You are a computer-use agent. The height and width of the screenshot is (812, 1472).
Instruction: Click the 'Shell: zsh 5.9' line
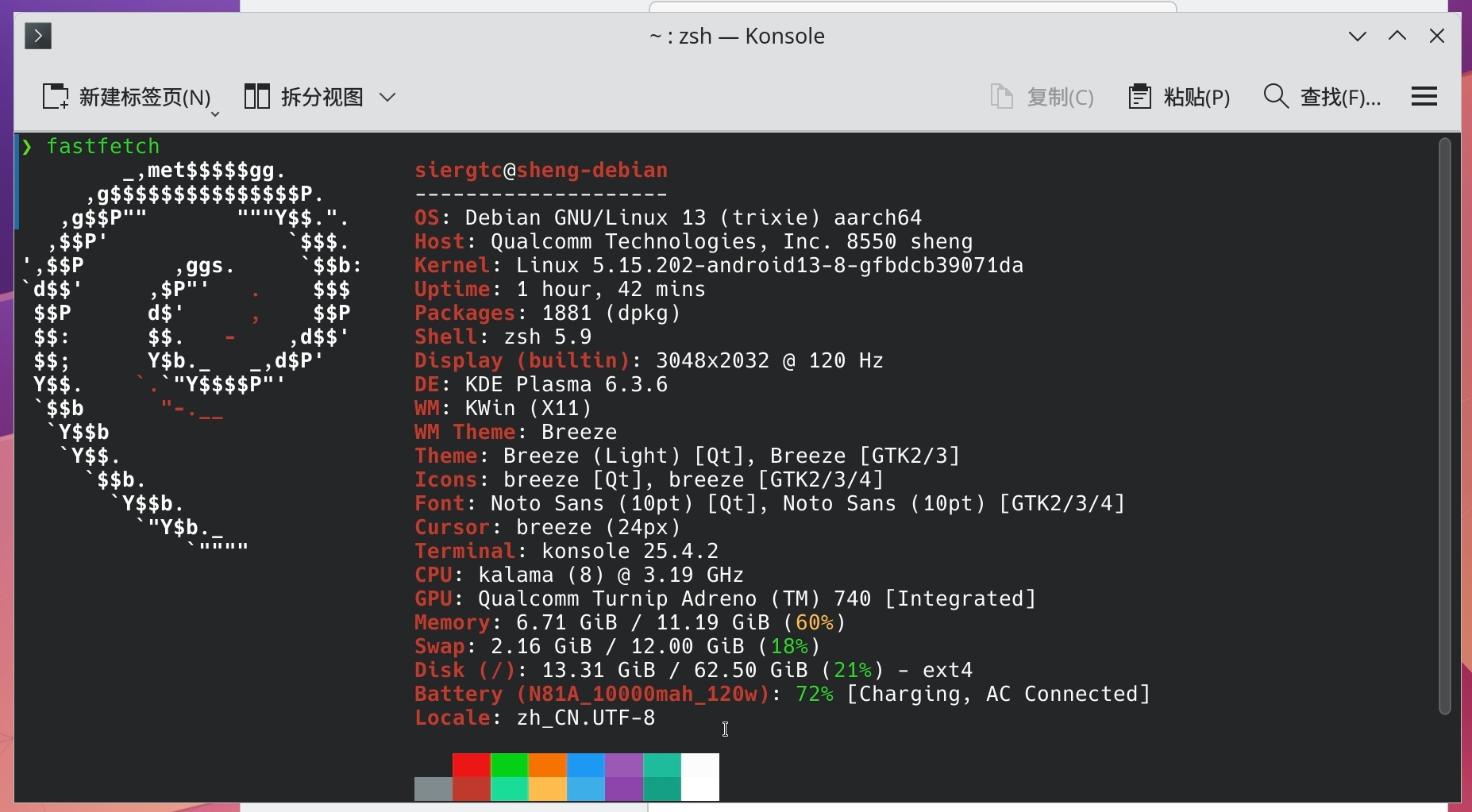coord(503,337)
